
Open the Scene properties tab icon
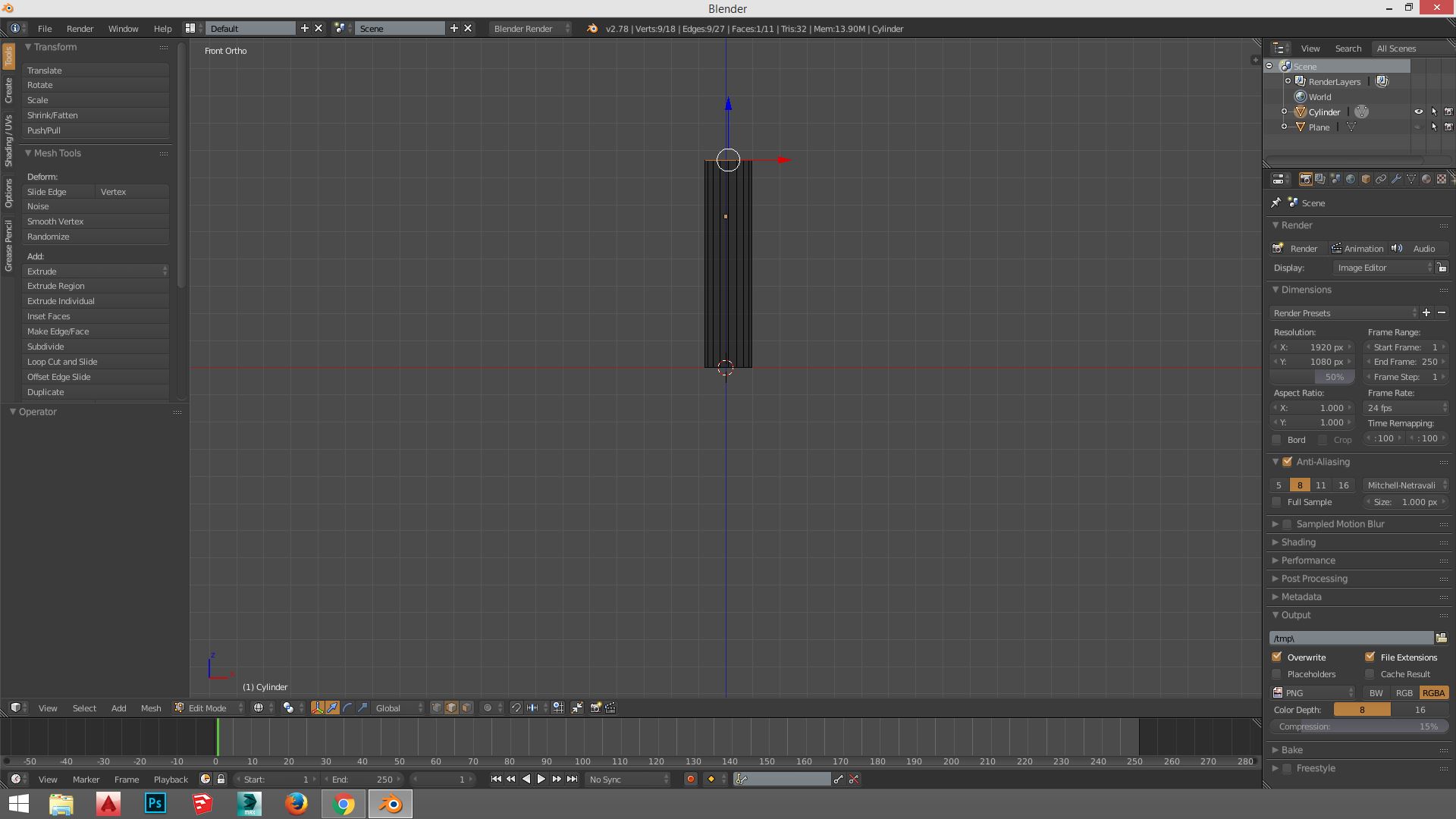[x=1335, y=179]
